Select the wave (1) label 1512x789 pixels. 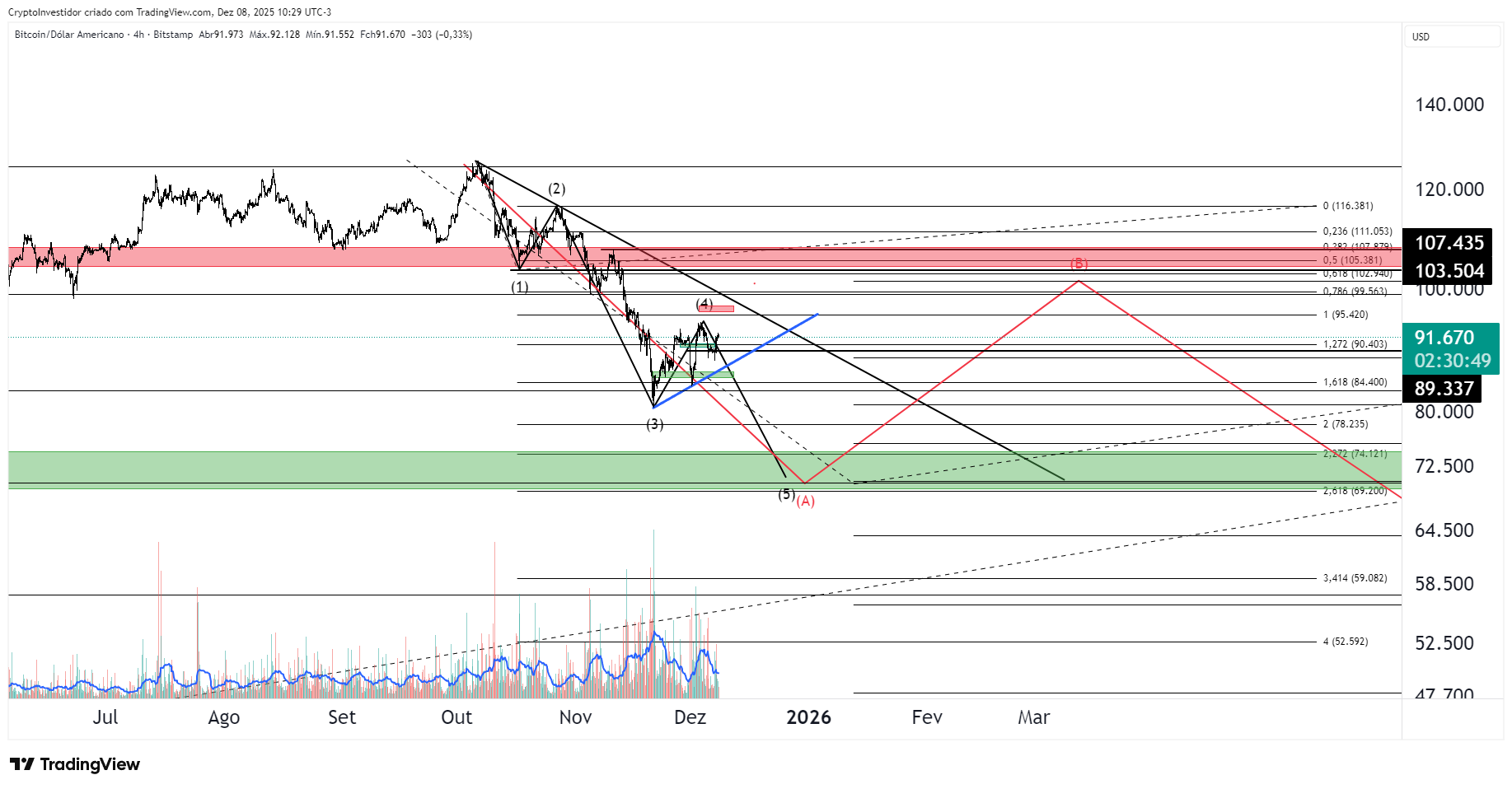pyautogui.click(x=519, y=287)
